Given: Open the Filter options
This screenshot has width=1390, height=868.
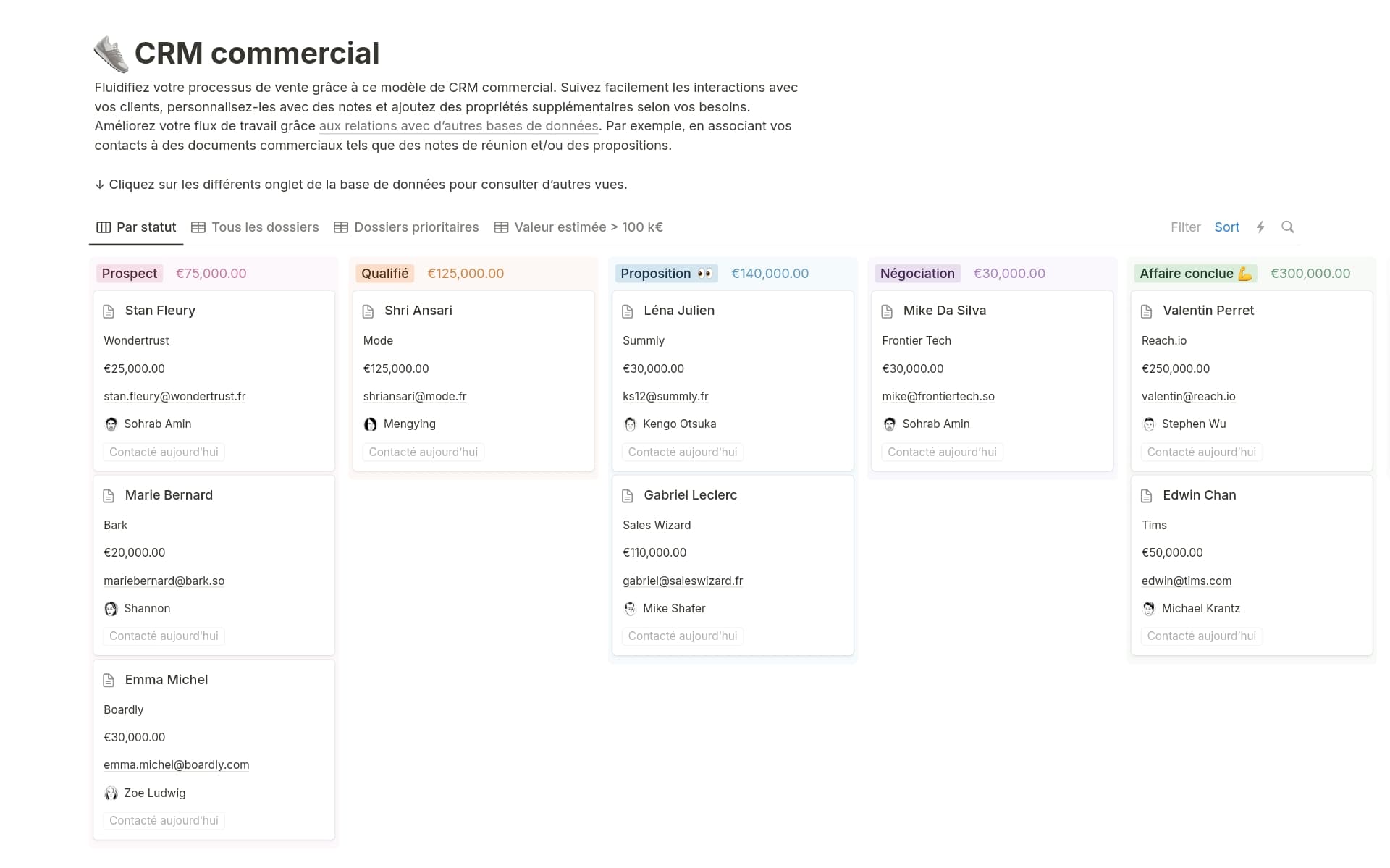Looking at the screenshot, I should (x=1185, y=227).
